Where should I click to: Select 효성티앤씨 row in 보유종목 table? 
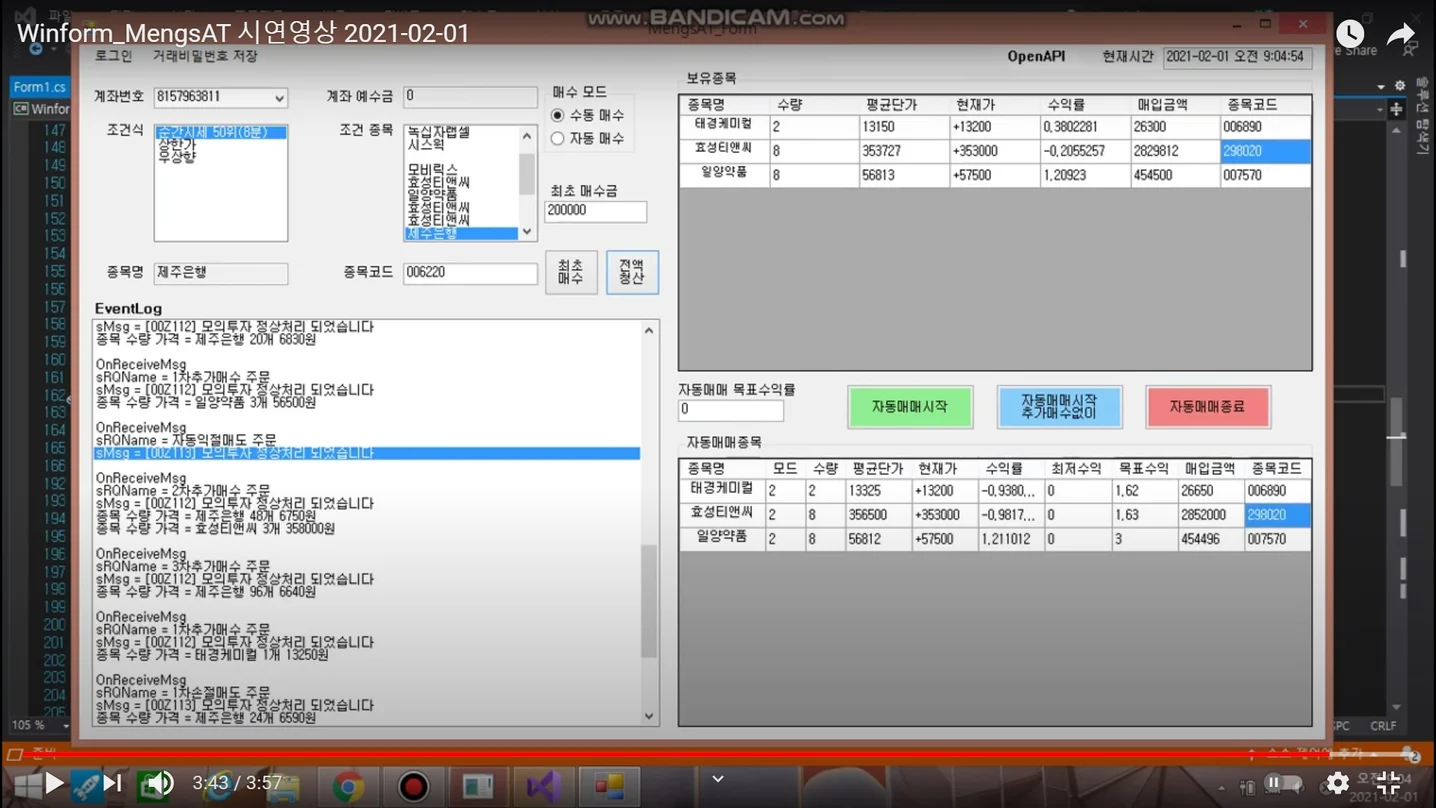pyautogui.click(x=995, y=151)
